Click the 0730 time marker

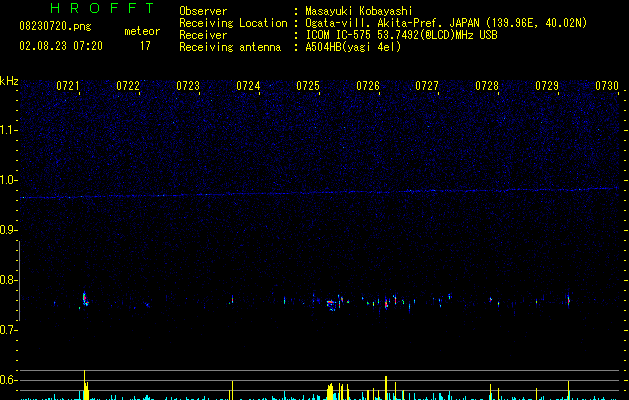(607, 86)
